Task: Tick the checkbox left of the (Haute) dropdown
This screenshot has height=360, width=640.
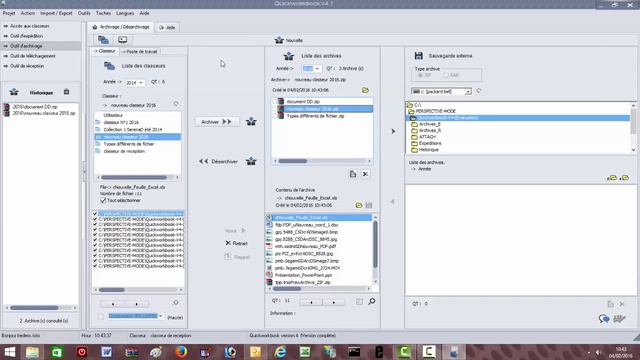Action: [101, 316]
